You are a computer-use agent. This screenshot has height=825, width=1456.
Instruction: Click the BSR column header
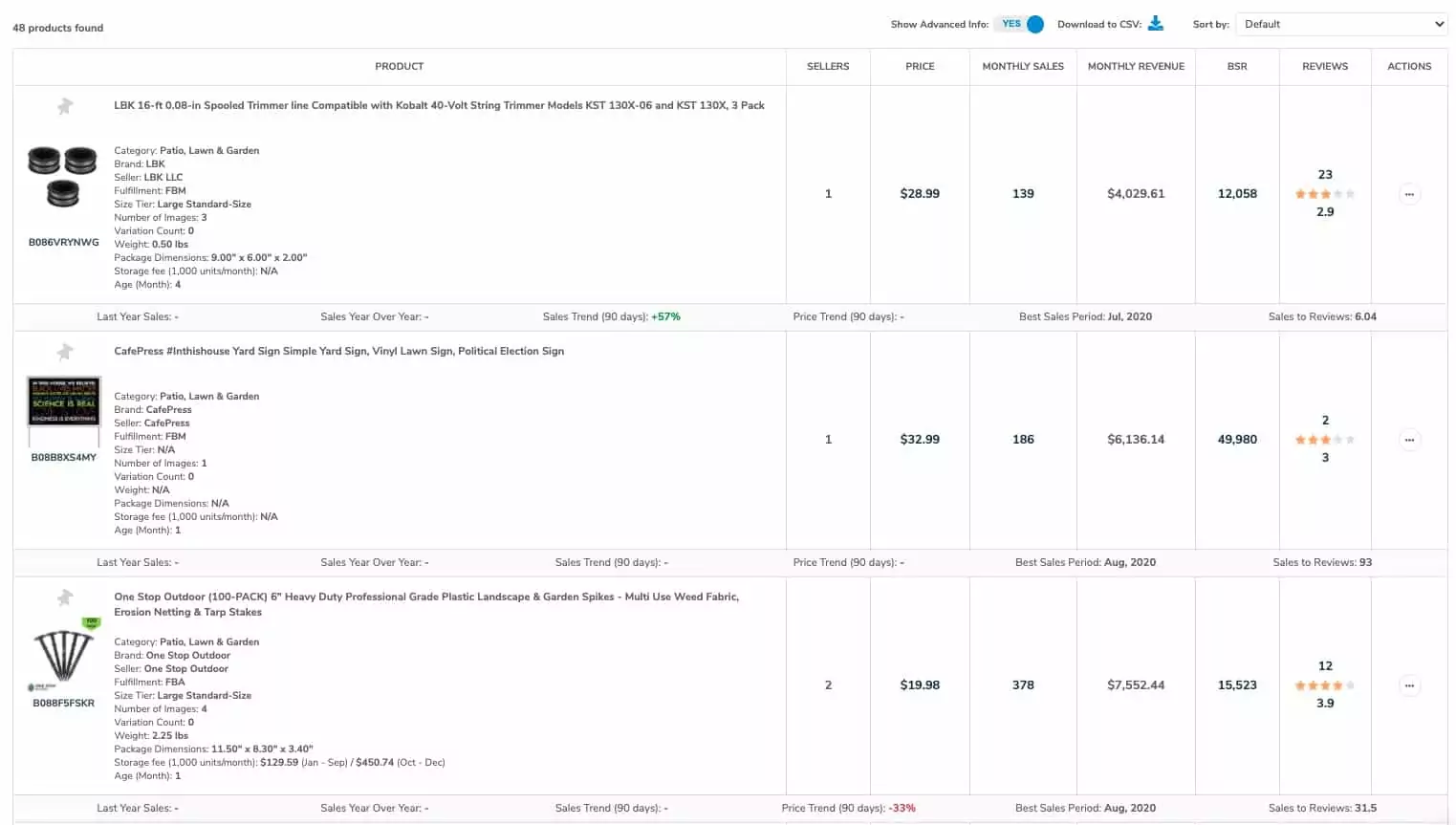click(x=1236, y=67)
